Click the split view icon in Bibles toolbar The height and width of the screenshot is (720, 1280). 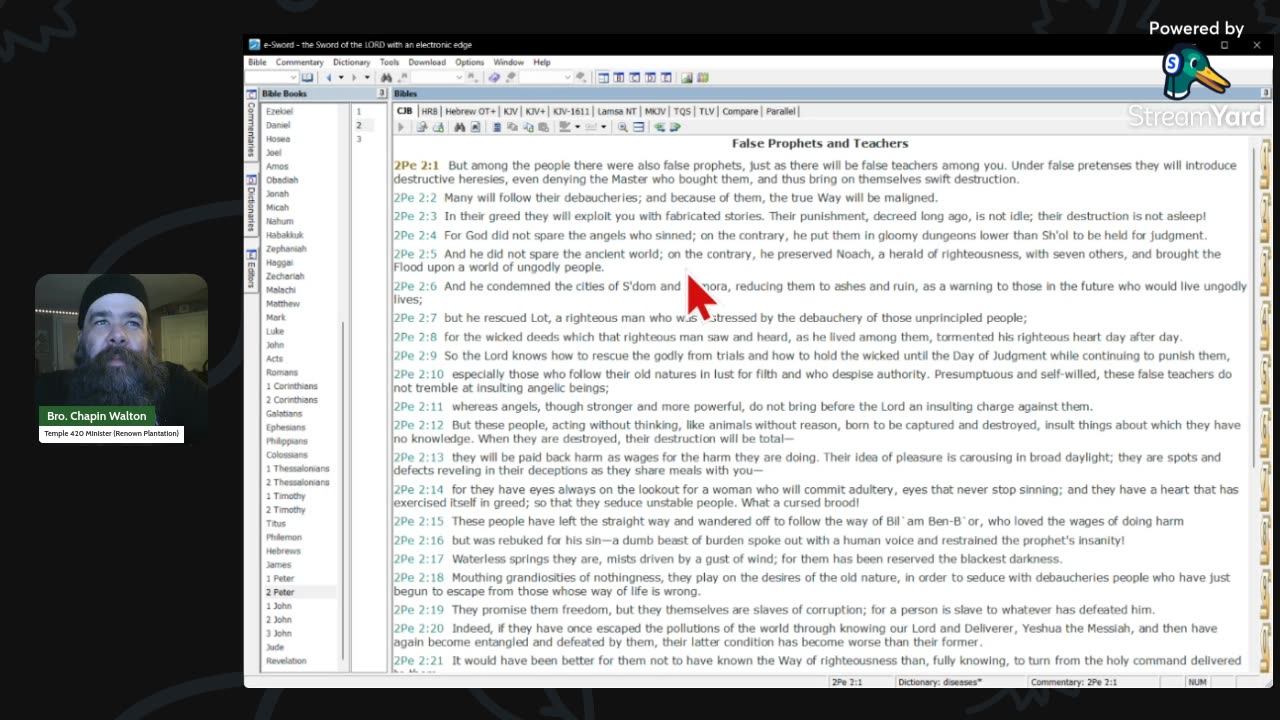pos(638,127)
